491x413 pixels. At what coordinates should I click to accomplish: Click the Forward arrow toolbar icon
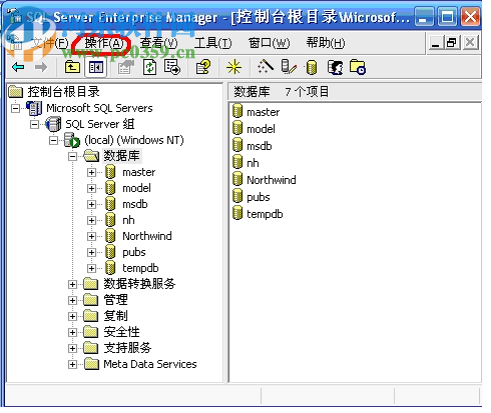pos(41,68)
